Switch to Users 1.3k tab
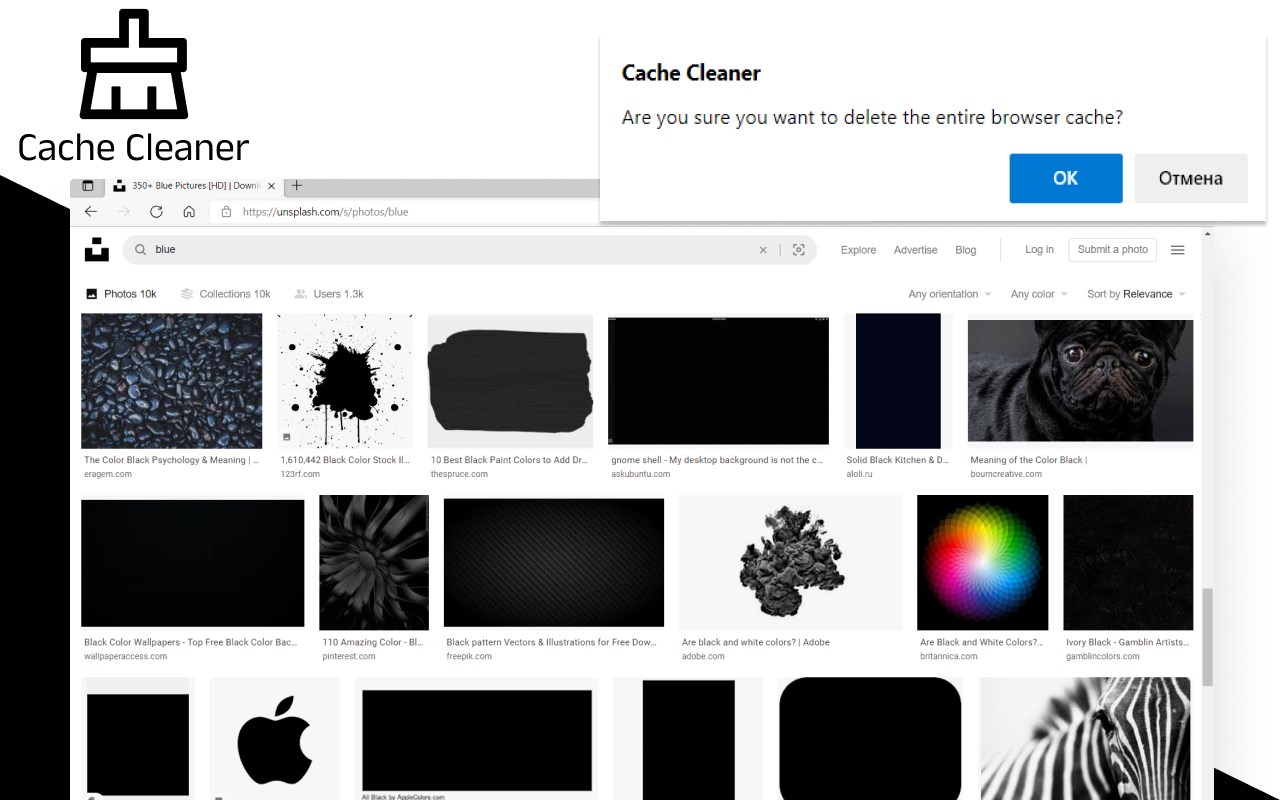Viewport: 1280px width, 800px height. 329,294
